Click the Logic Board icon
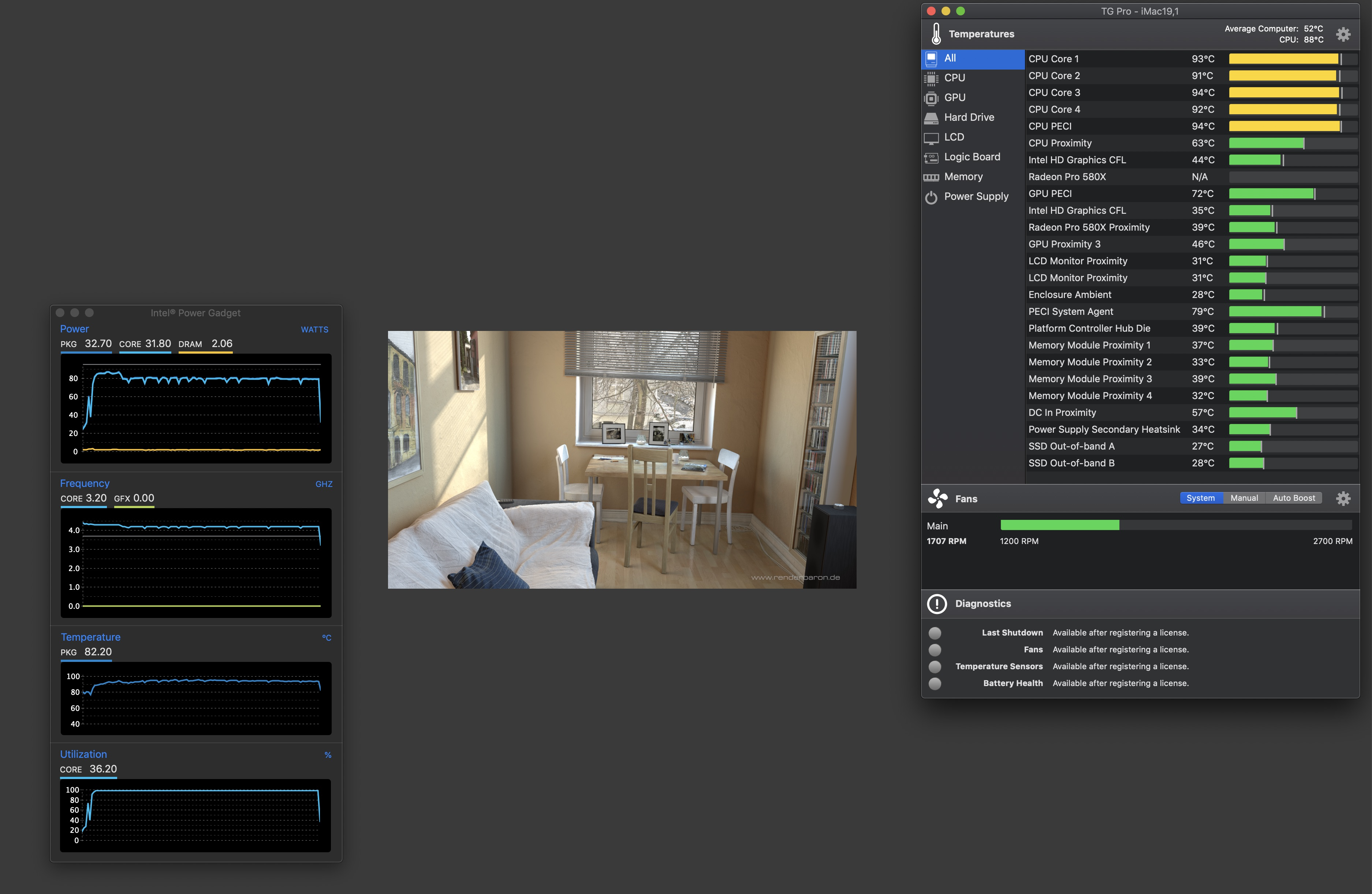 click(x=931, y=157)
